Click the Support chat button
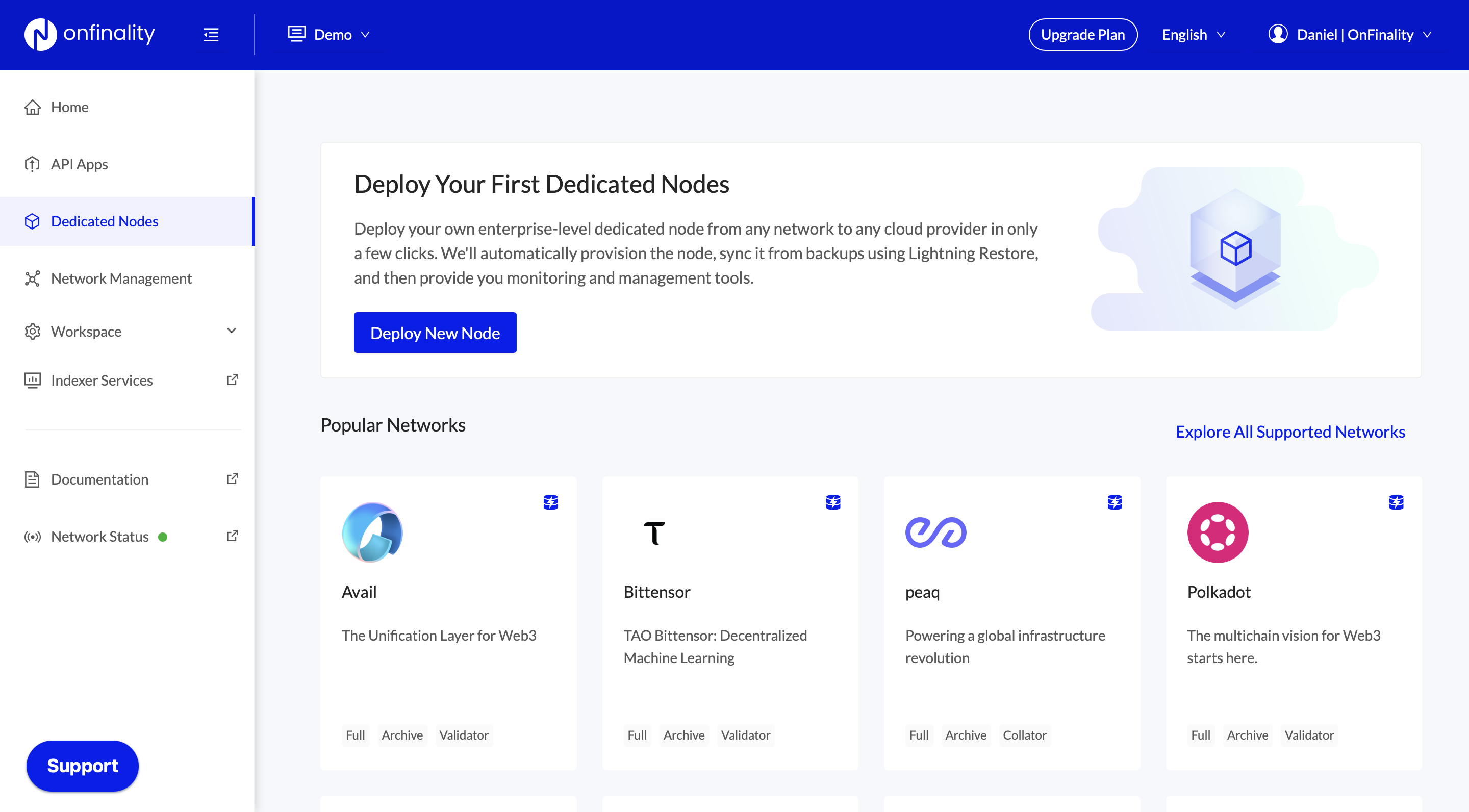This screenshot has height=812, width=1469. pyautogui.click(x=82, y=765)
